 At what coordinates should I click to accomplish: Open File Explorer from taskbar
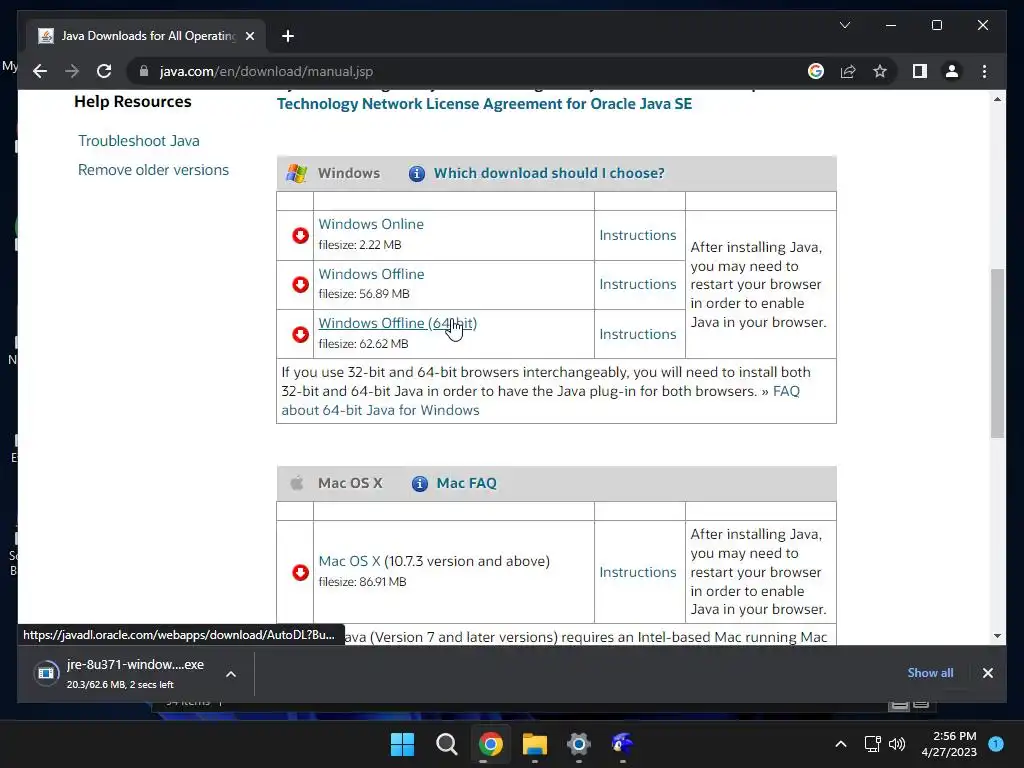click(535, 744)
